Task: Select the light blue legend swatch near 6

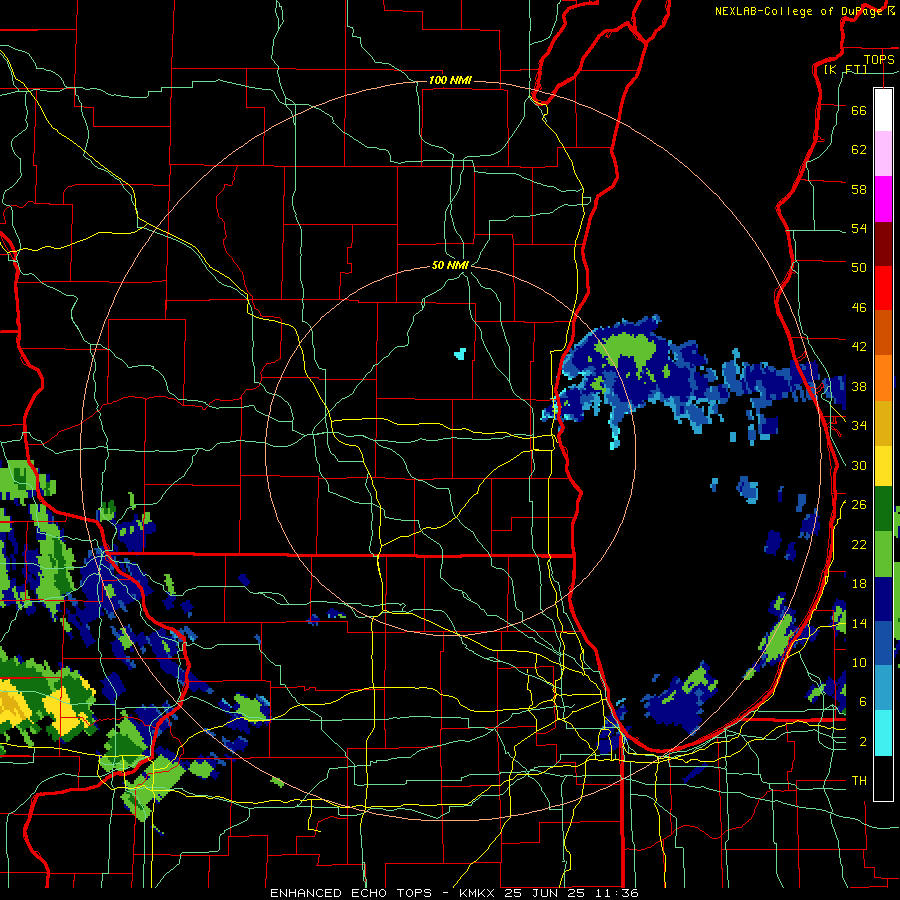Action: tap(883, 688)
